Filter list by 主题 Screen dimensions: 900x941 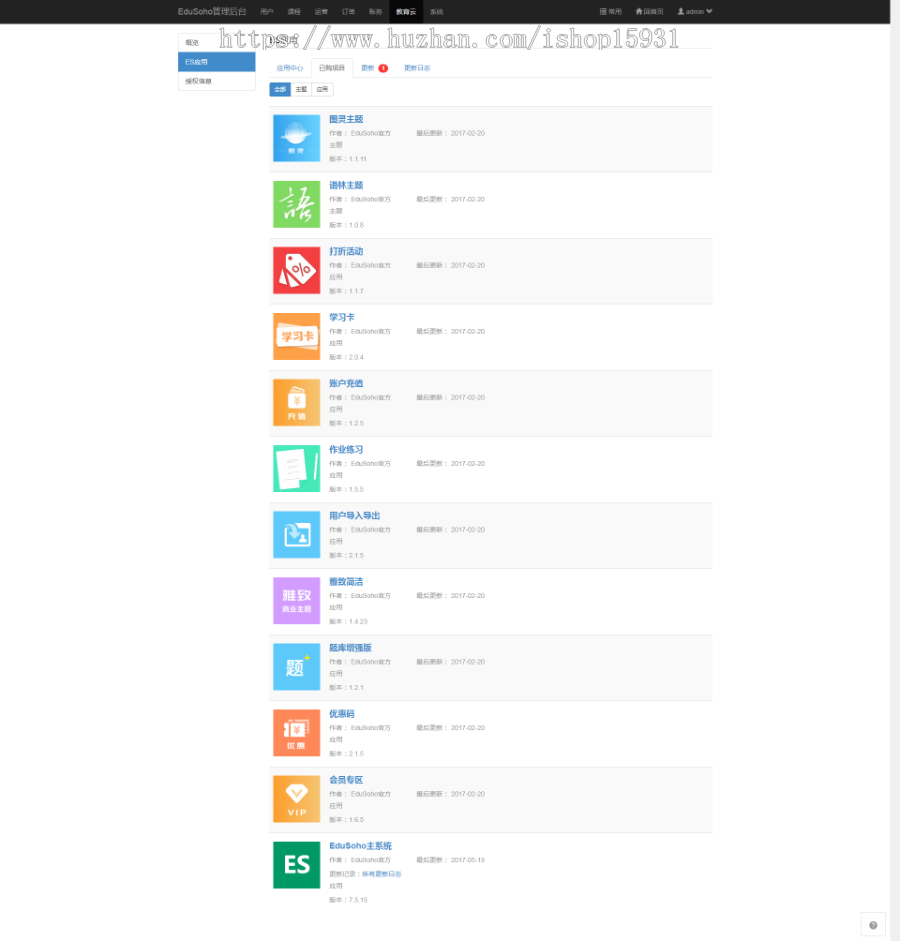(301, 89)
